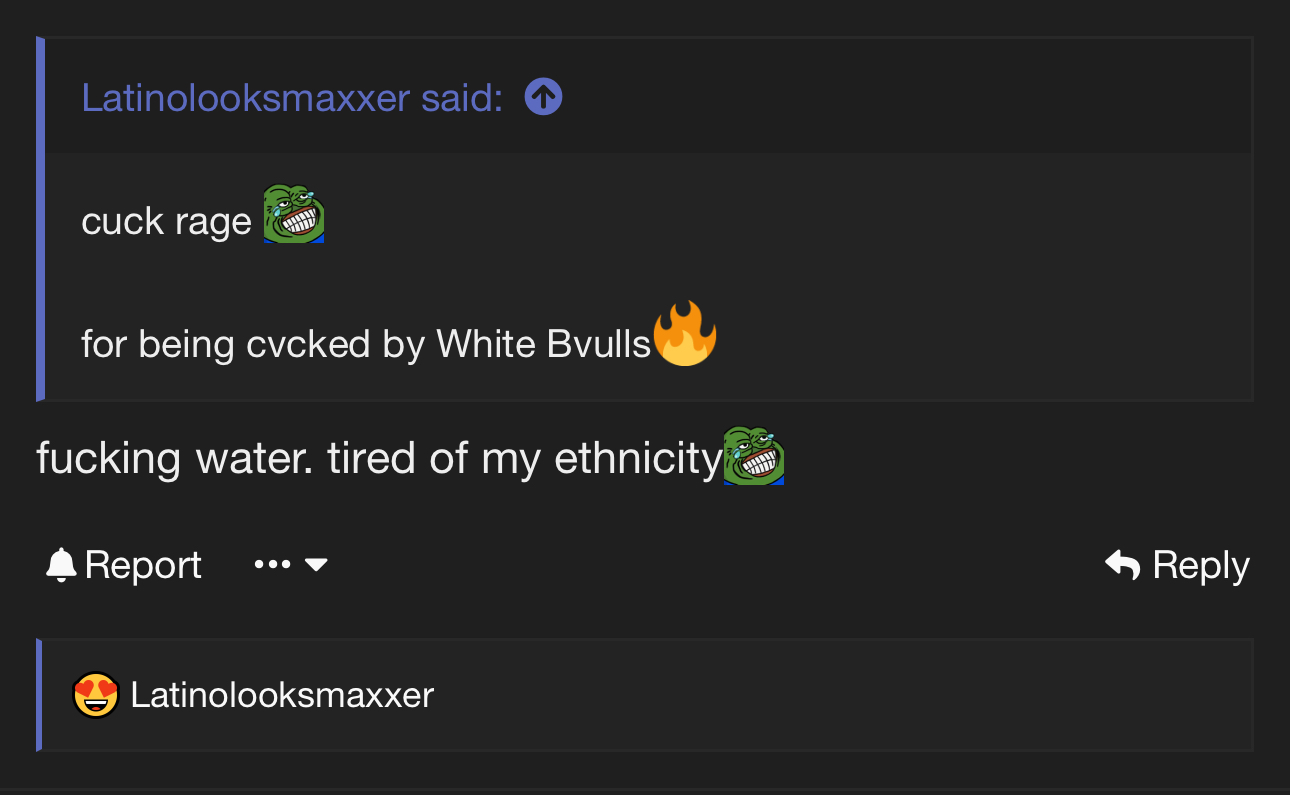Open 'Latinolooksmaxxer said:' quote link

click(291, 97)
